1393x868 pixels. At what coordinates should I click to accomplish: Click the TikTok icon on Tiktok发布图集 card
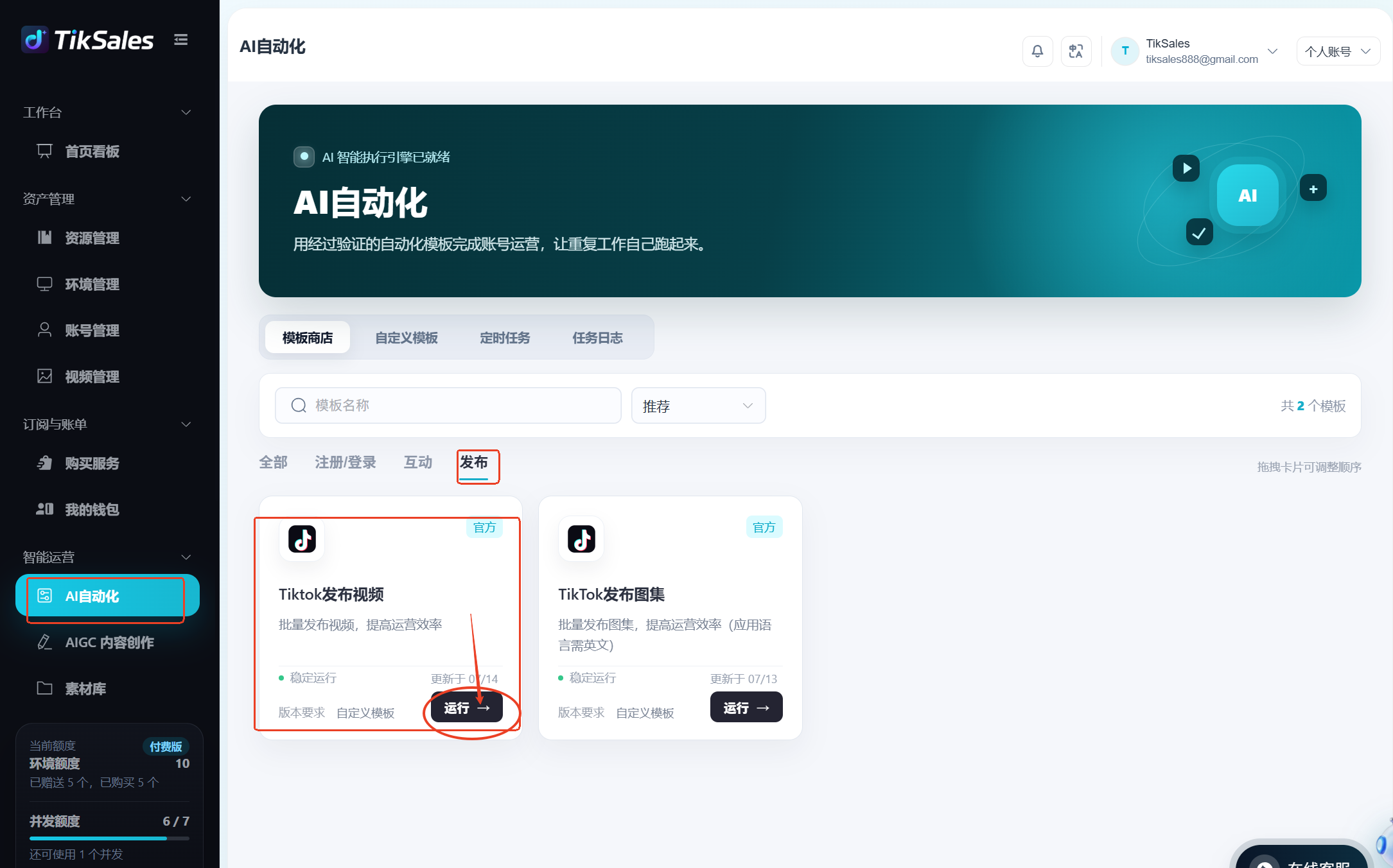point(581,539)
